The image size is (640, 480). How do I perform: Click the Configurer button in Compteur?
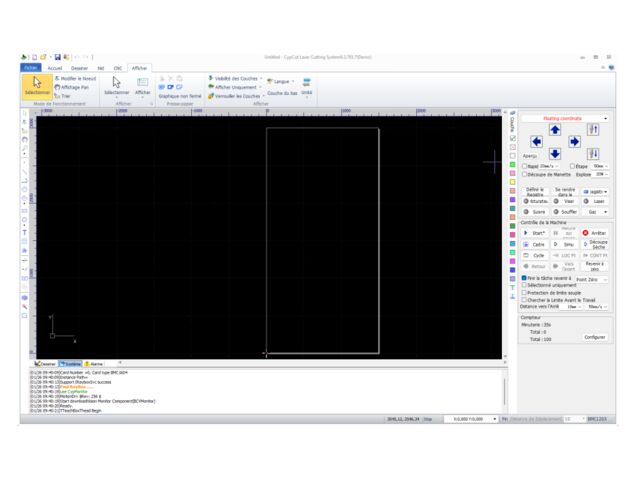594,337
